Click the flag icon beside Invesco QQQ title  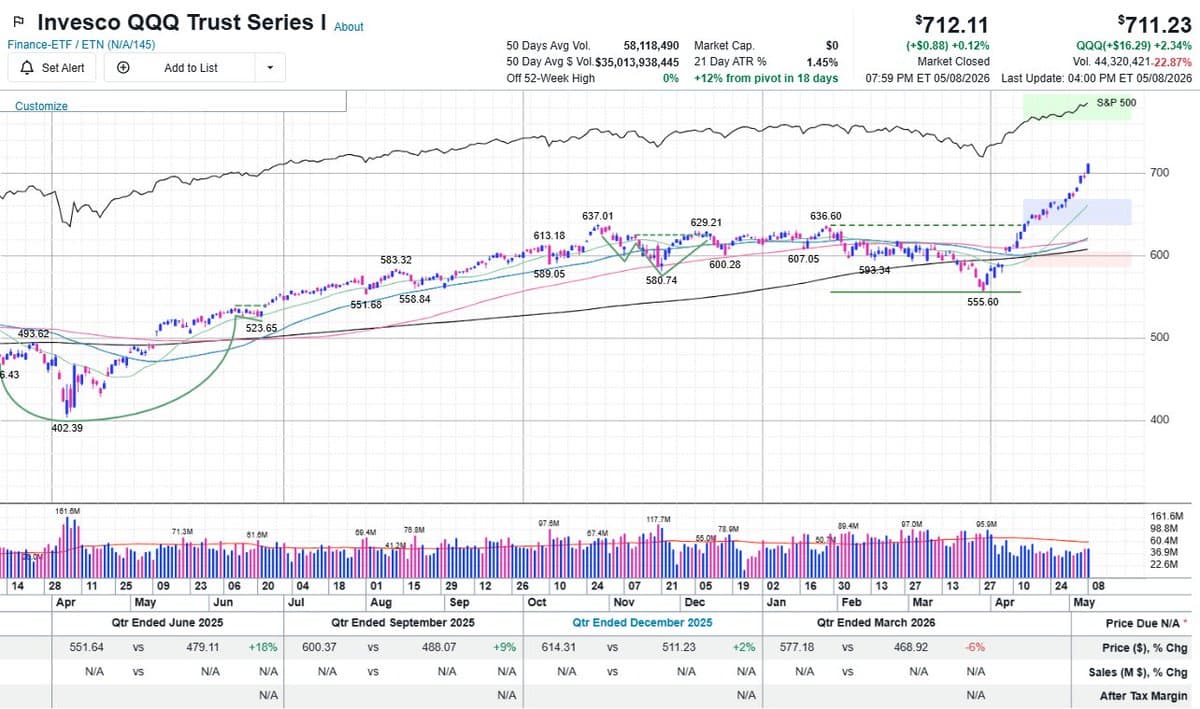click(x=17, y=21)
